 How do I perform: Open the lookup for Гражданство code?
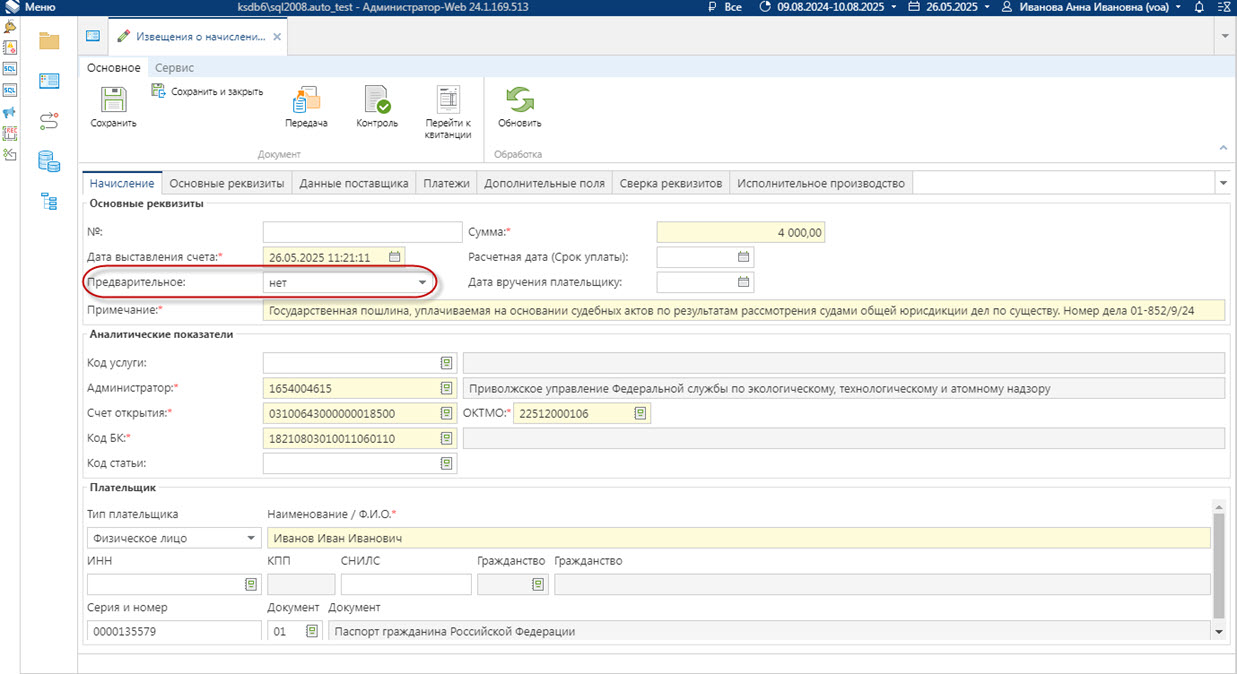[538, 585]
